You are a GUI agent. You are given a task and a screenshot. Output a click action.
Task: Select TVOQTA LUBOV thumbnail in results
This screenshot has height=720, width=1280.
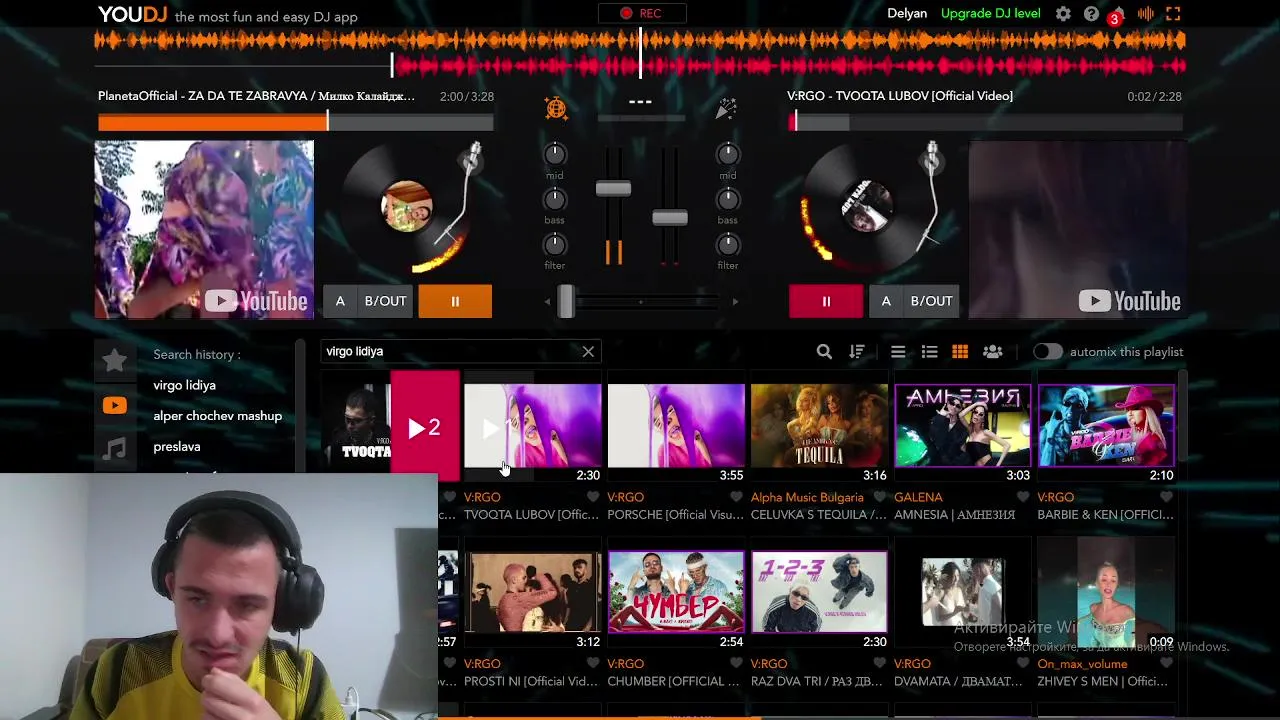(533, 425)
